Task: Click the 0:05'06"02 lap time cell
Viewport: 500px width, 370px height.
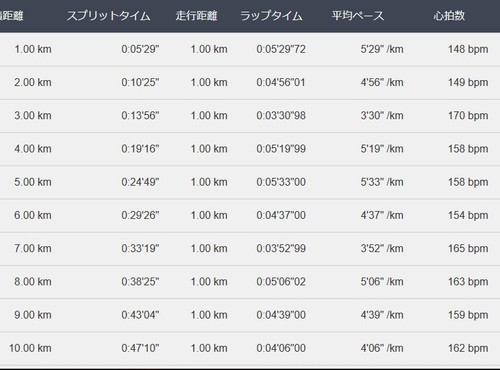Action: coord(281,282)
